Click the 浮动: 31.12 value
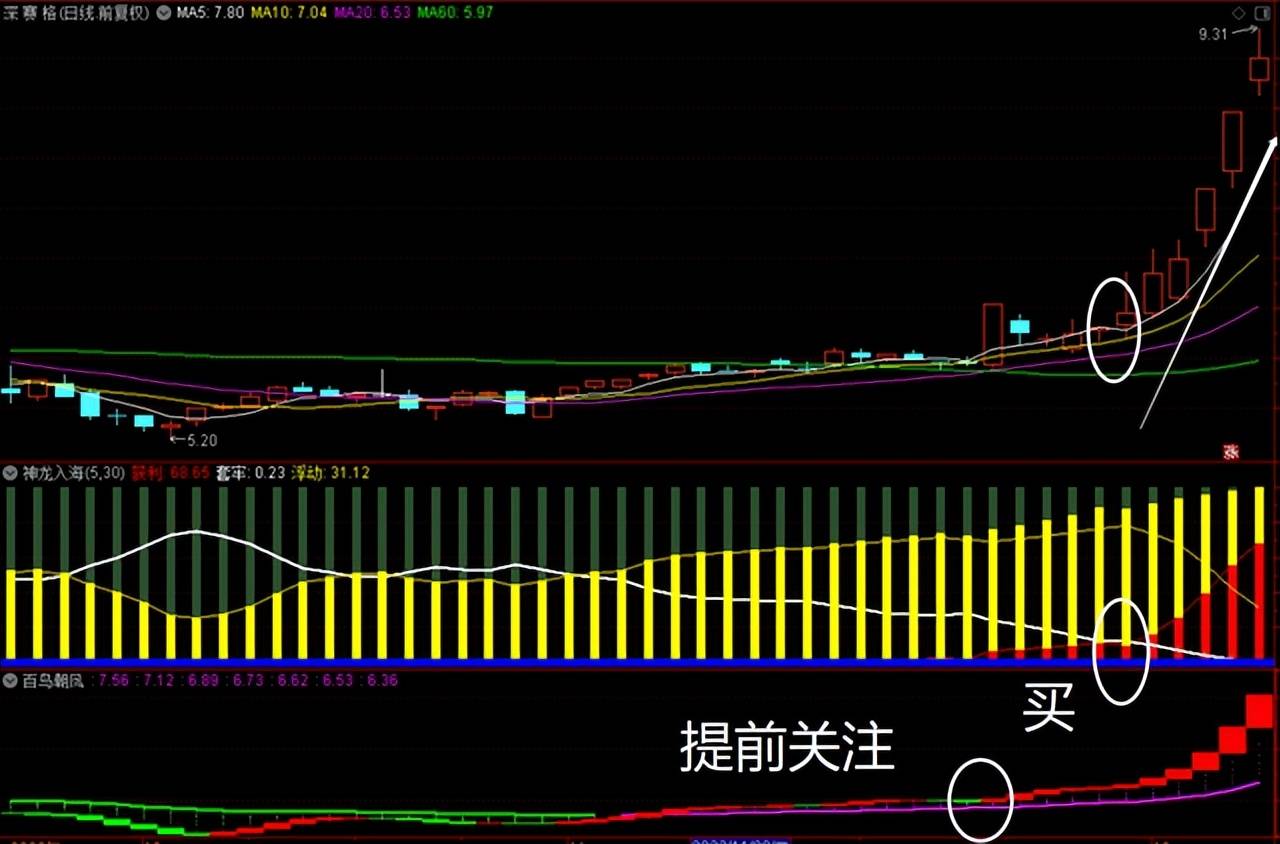This screenshot has width=1280, height=844. coord(330,473)
